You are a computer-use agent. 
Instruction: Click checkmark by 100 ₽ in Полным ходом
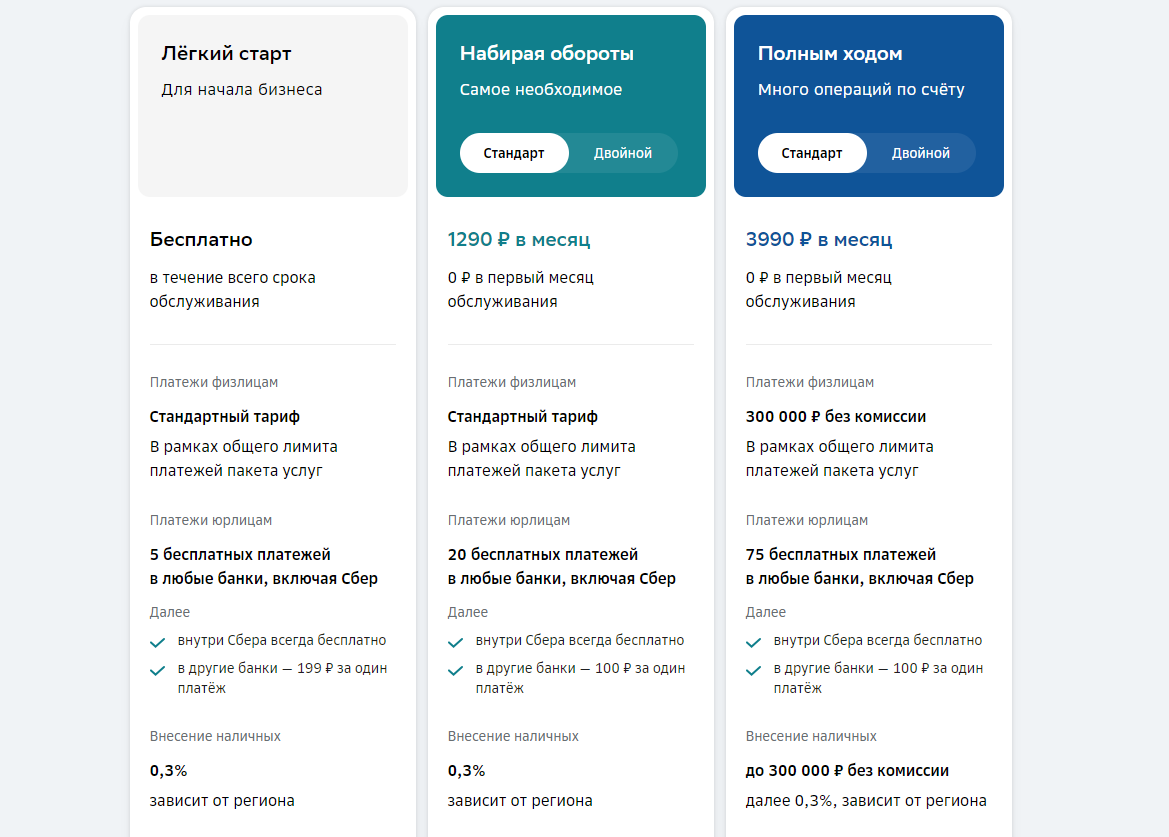pos(753,670)
